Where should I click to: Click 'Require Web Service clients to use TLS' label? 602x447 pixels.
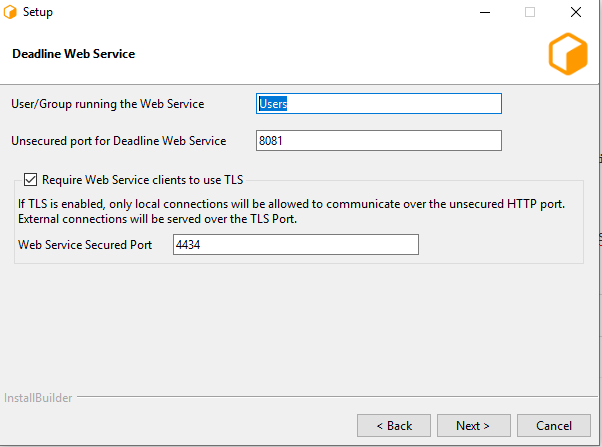pos(143,180)
